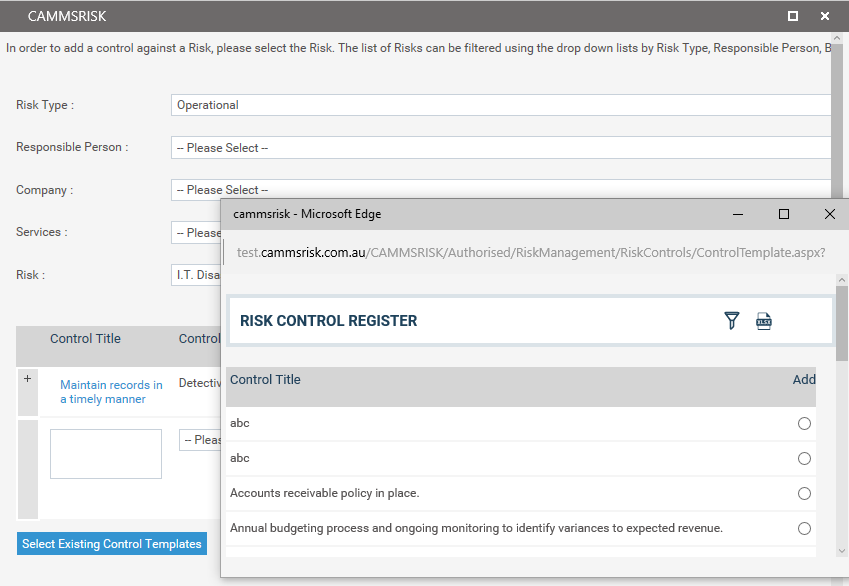Click the Annual budgeting process control text
849x586 pixels.
476,528
